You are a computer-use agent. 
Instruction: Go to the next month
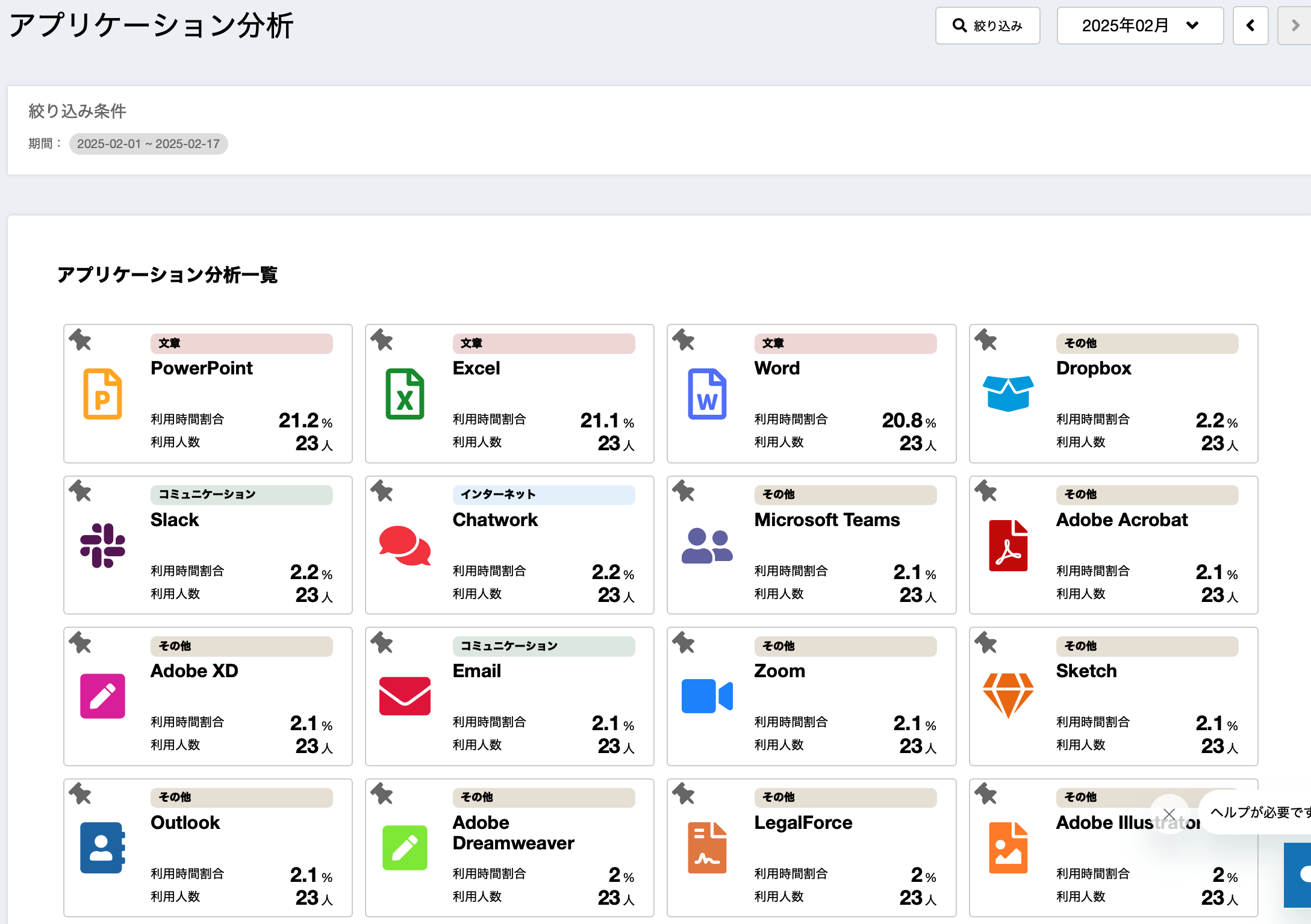[1295, 26]
